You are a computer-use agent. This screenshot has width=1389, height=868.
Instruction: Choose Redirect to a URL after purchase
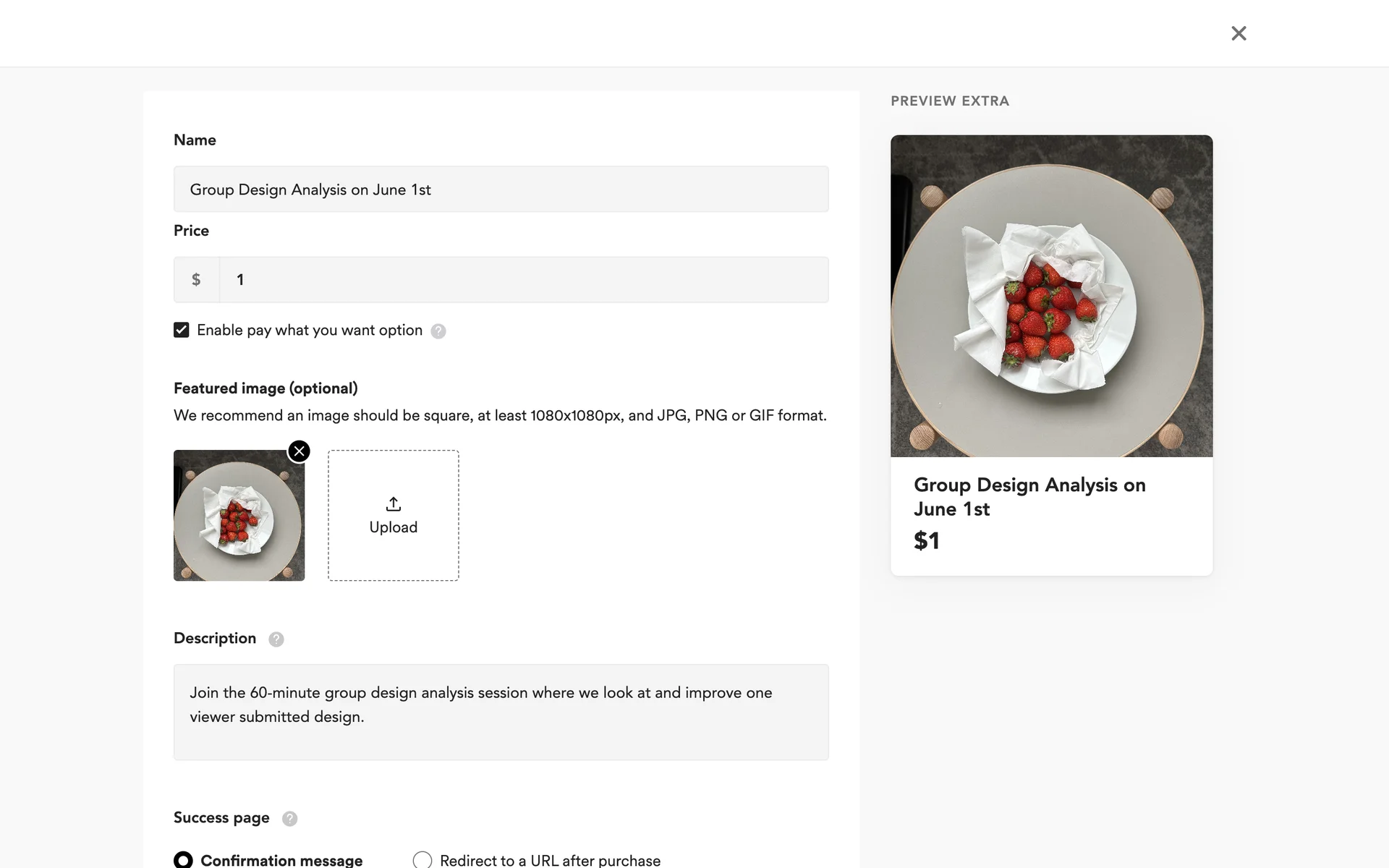coord(422,859)
